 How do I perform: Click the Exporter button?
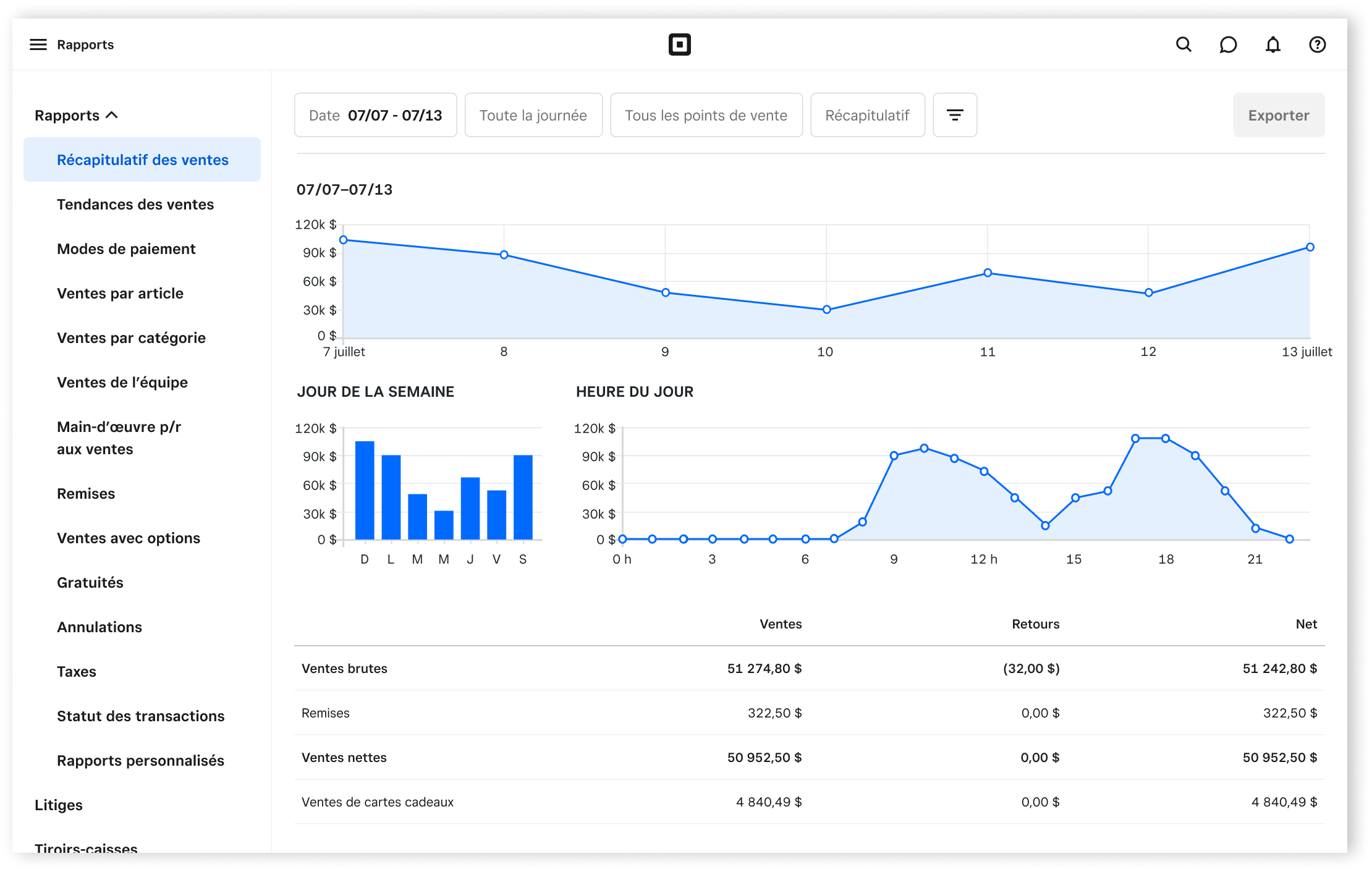tap(1278, 115)
